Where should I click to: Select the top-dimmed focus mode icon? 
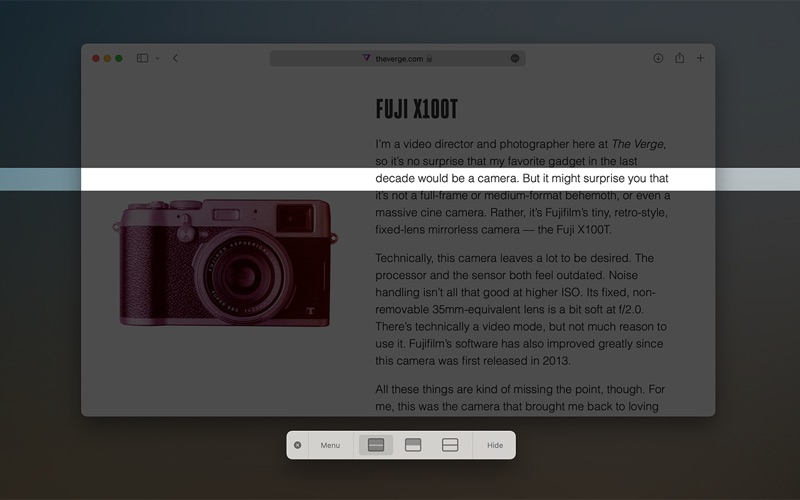[413, 445]
